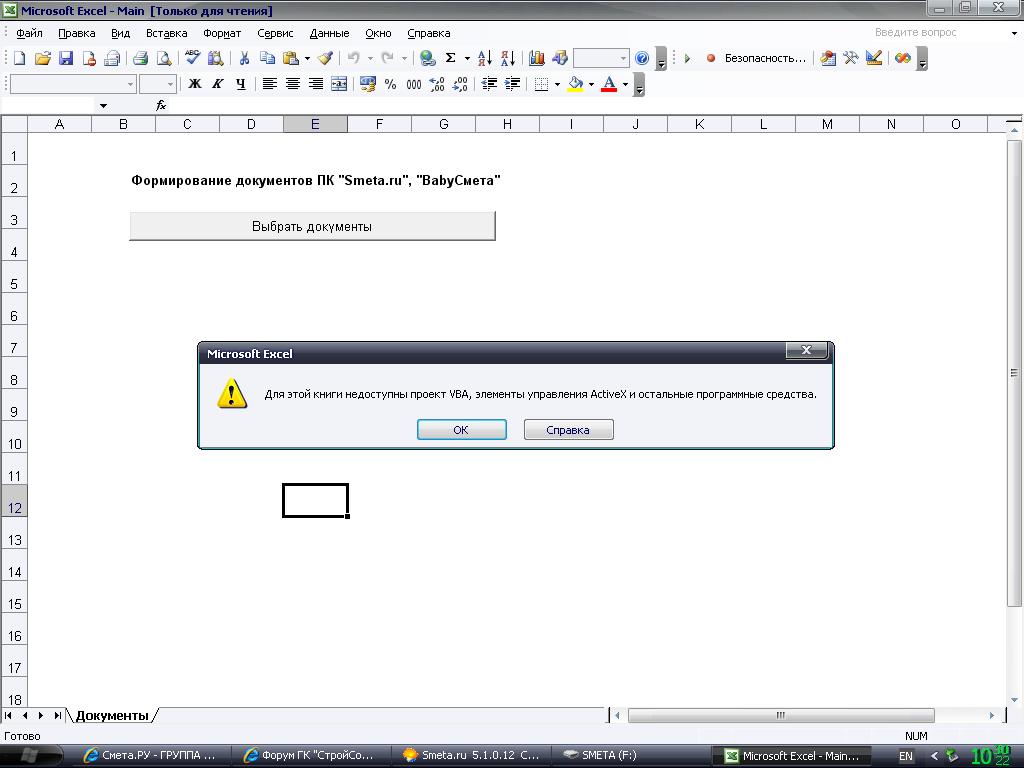The height and width of the screenshot is (768, 1024).
Task: Open the Данные menu
Action: coord(329,33)
